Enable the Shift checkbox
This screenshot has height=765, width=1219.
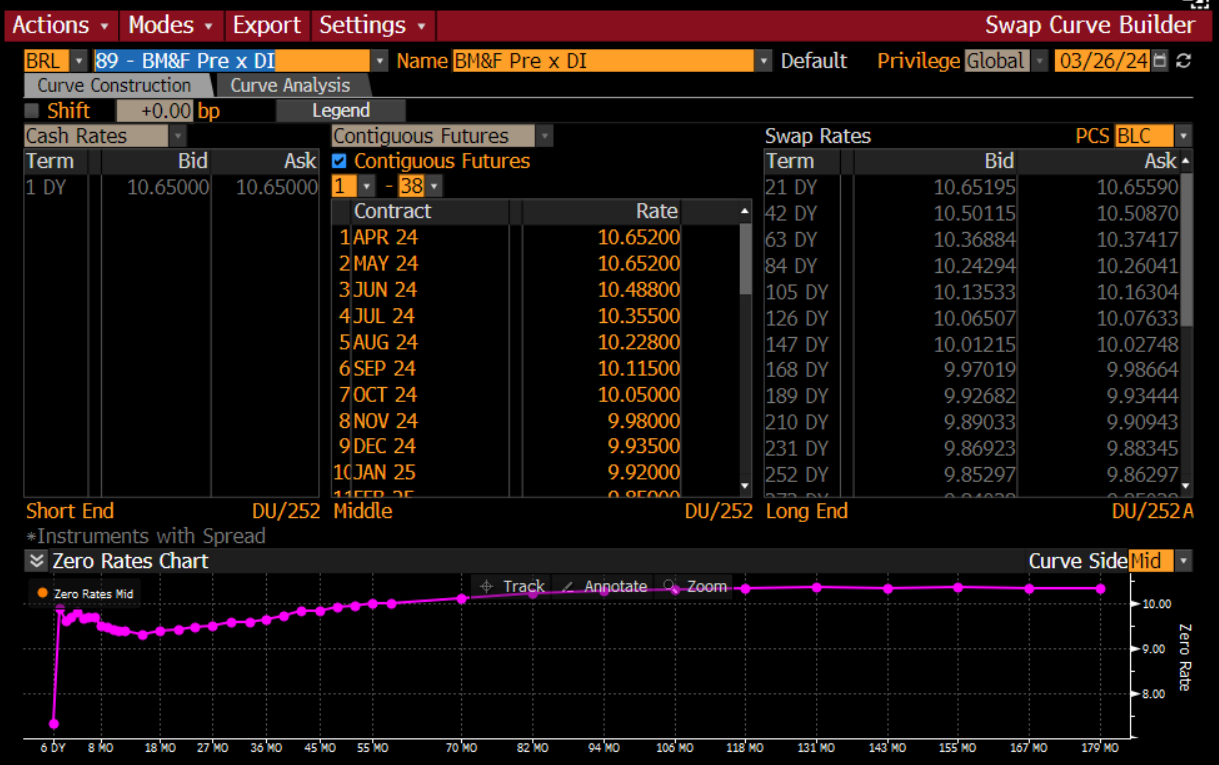32,111
